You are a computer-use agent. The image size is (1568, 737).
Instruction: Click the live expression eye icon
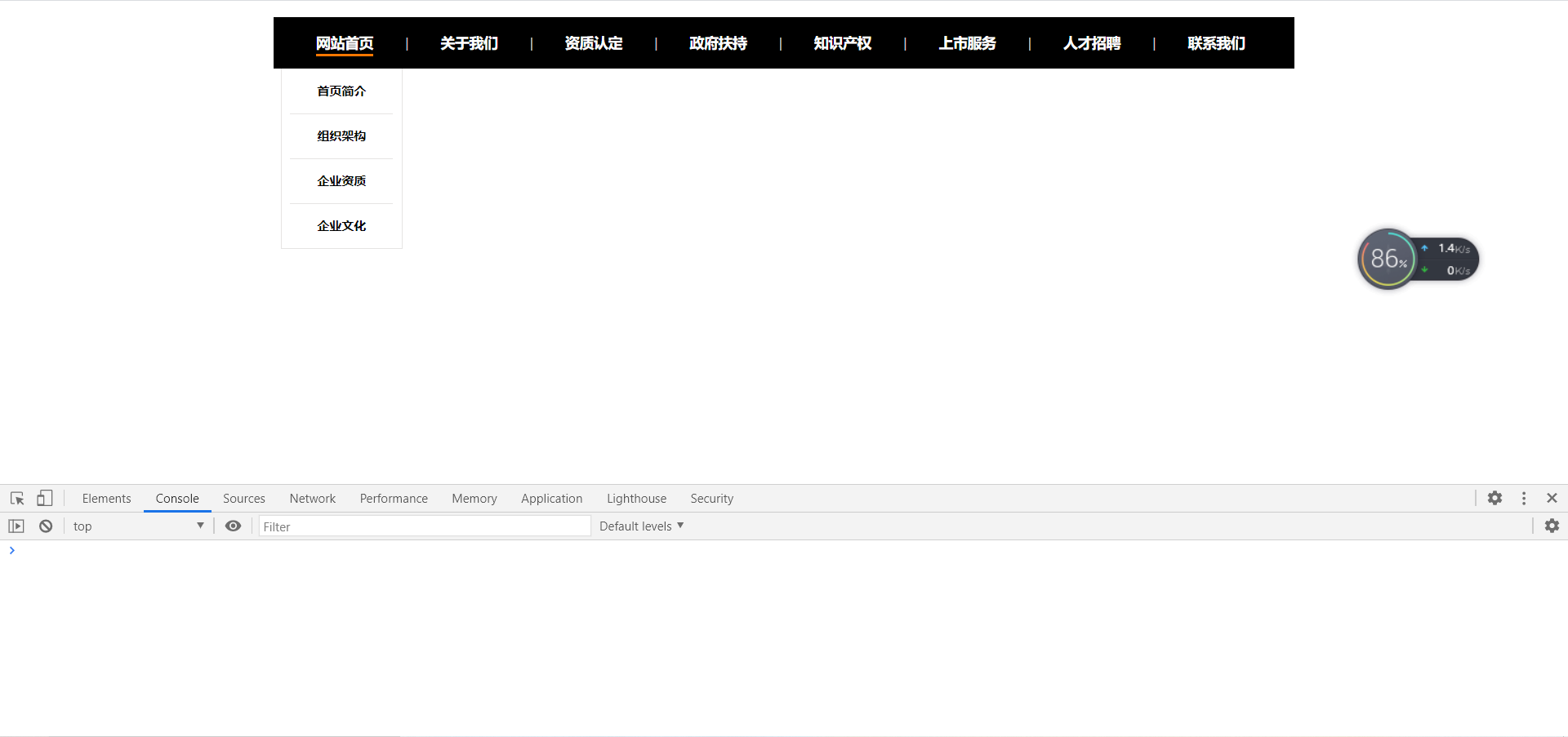pyautogui.click(x=233, y=526)
